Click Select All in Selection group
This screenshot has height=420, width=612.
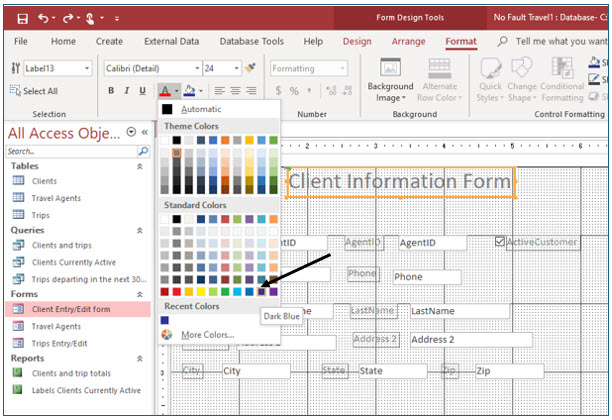coord(34,91)
